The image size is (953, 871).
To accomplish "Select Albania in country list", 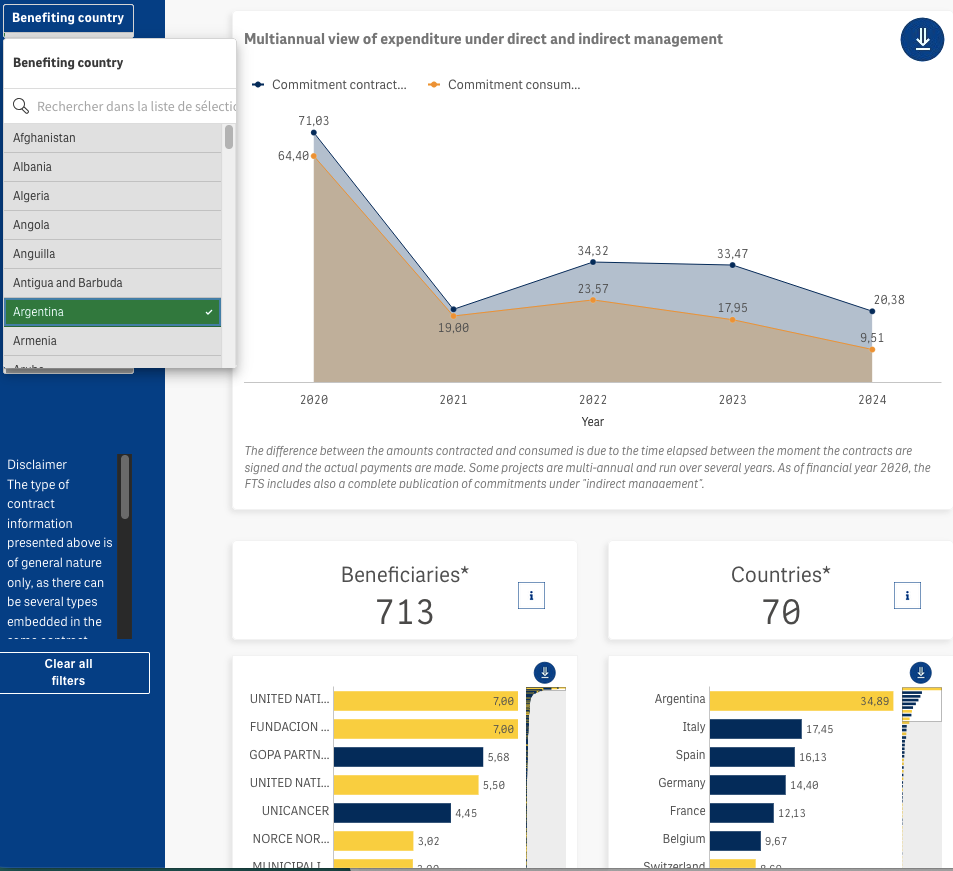I will 112,167.
